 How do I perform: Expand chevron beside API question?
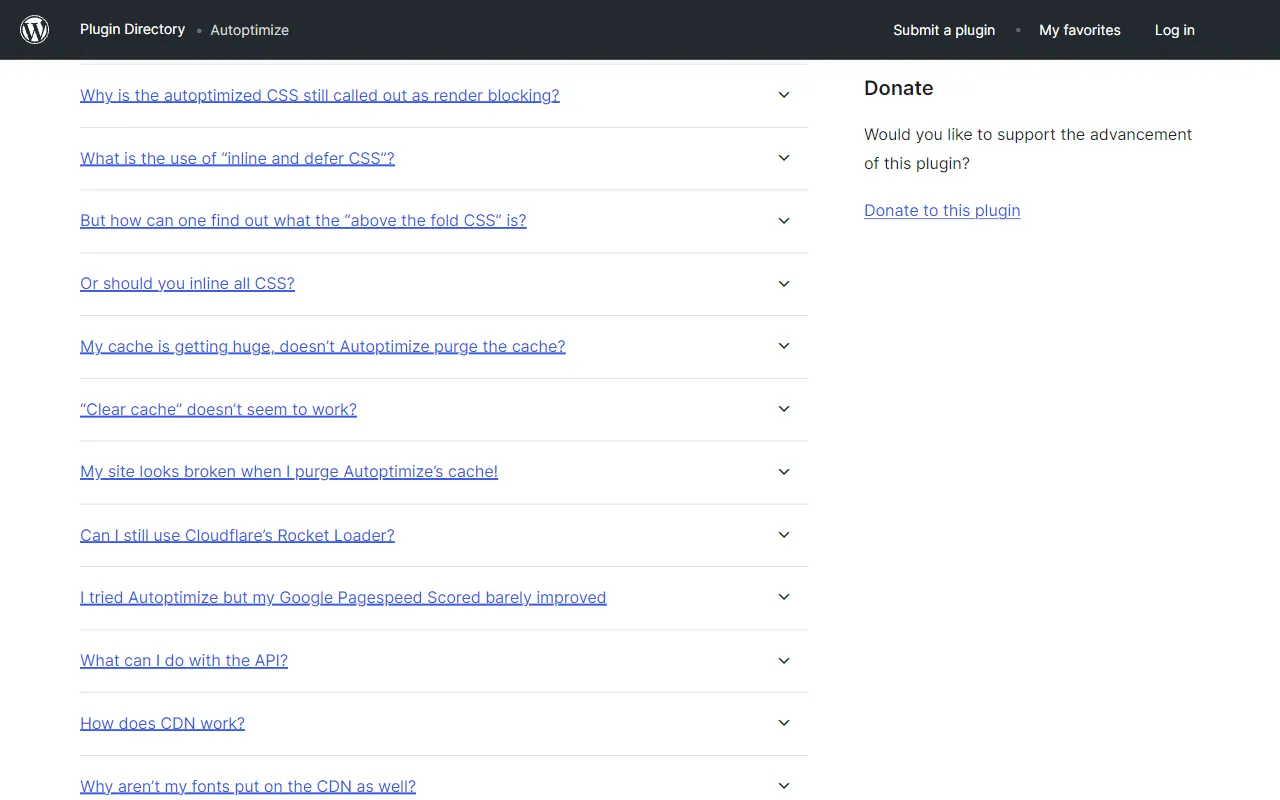(x=784, y=661)
